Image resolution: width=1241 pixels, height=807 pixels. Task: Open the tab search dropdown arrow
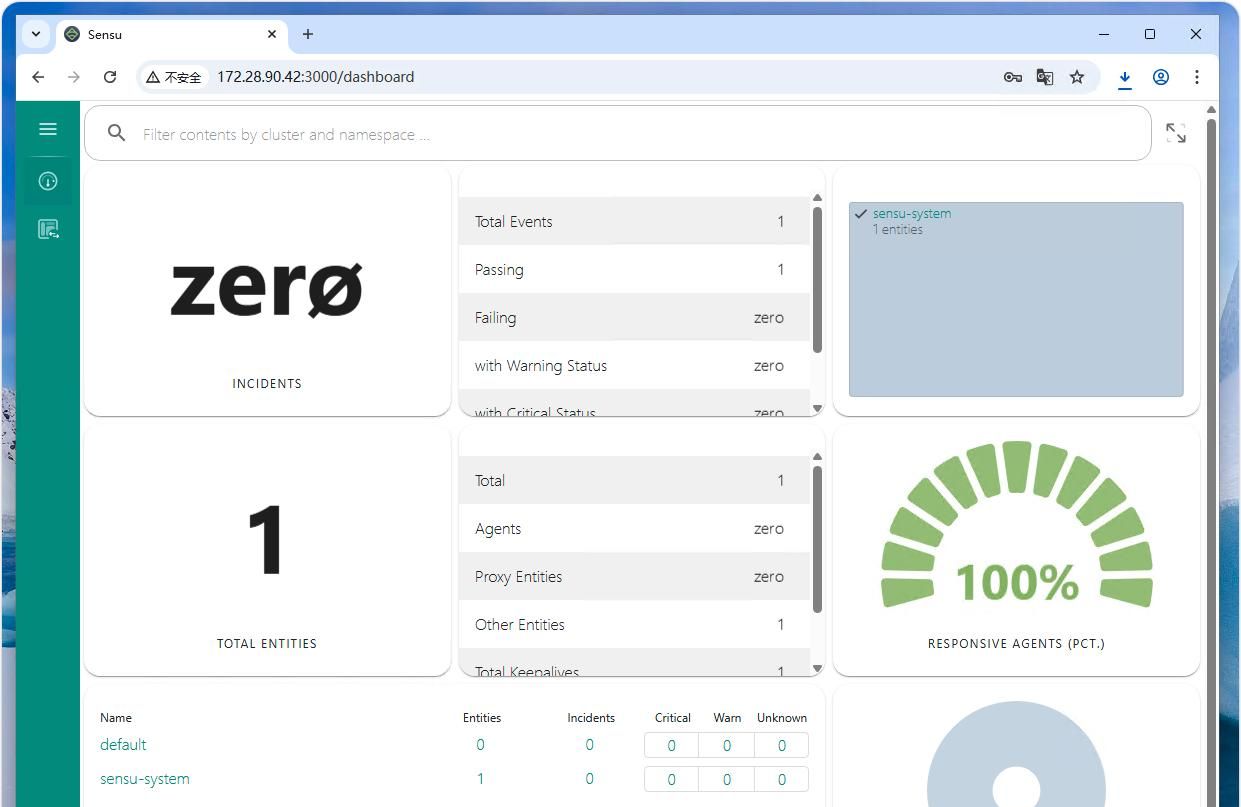36,34
